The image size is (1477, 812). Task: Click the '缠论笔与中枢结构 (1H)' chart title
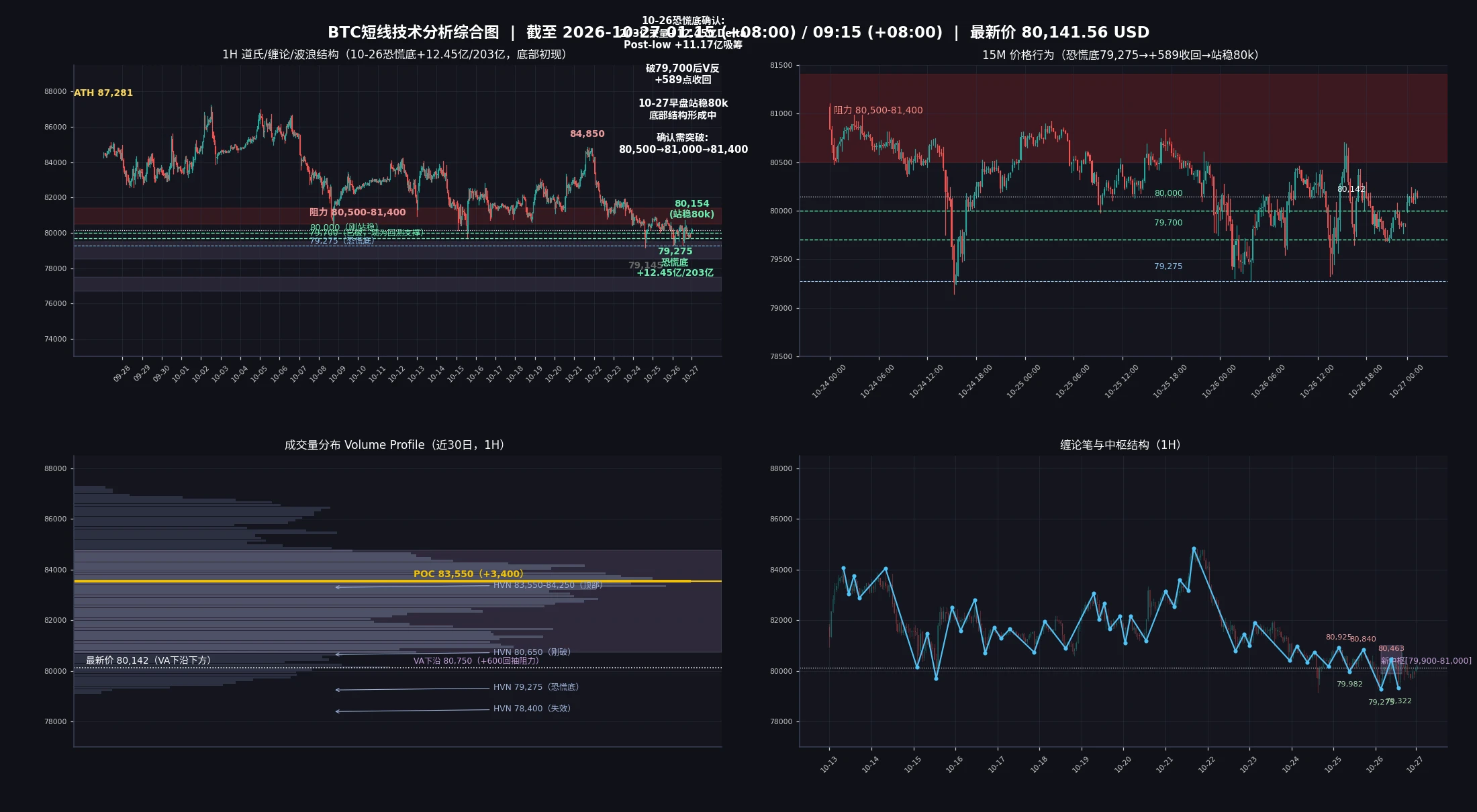pos(1120,445)
